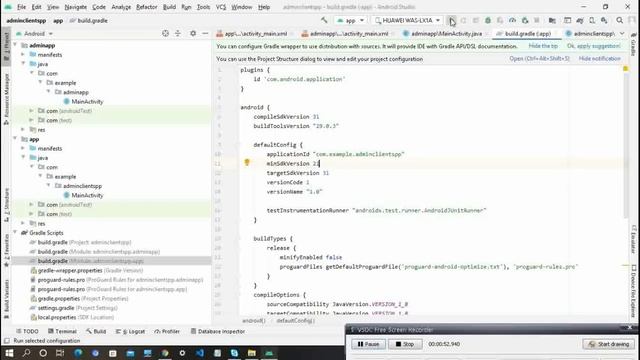This screenshot has height=360, width=640.
Task: Click the 'Hide the tip' link
Action: 543,46
